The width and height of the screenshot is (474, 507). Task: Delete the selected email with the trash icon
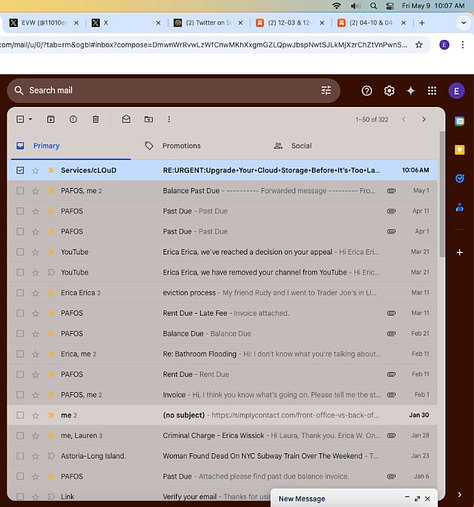click(x=96, y=119)
